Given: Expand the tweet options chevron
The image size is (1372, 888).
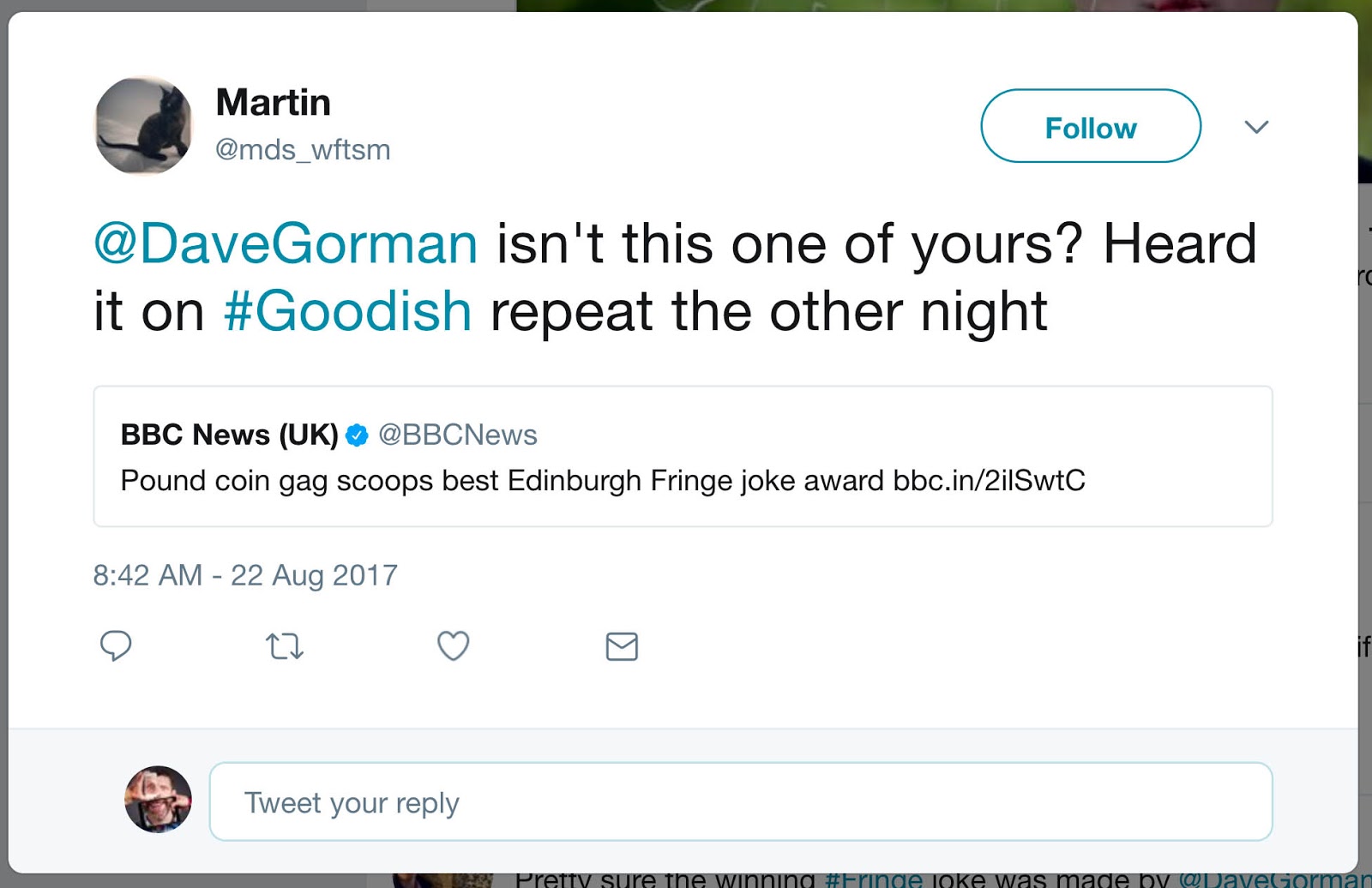Looking at the screenshot, I should click(x=1256, y=127).
